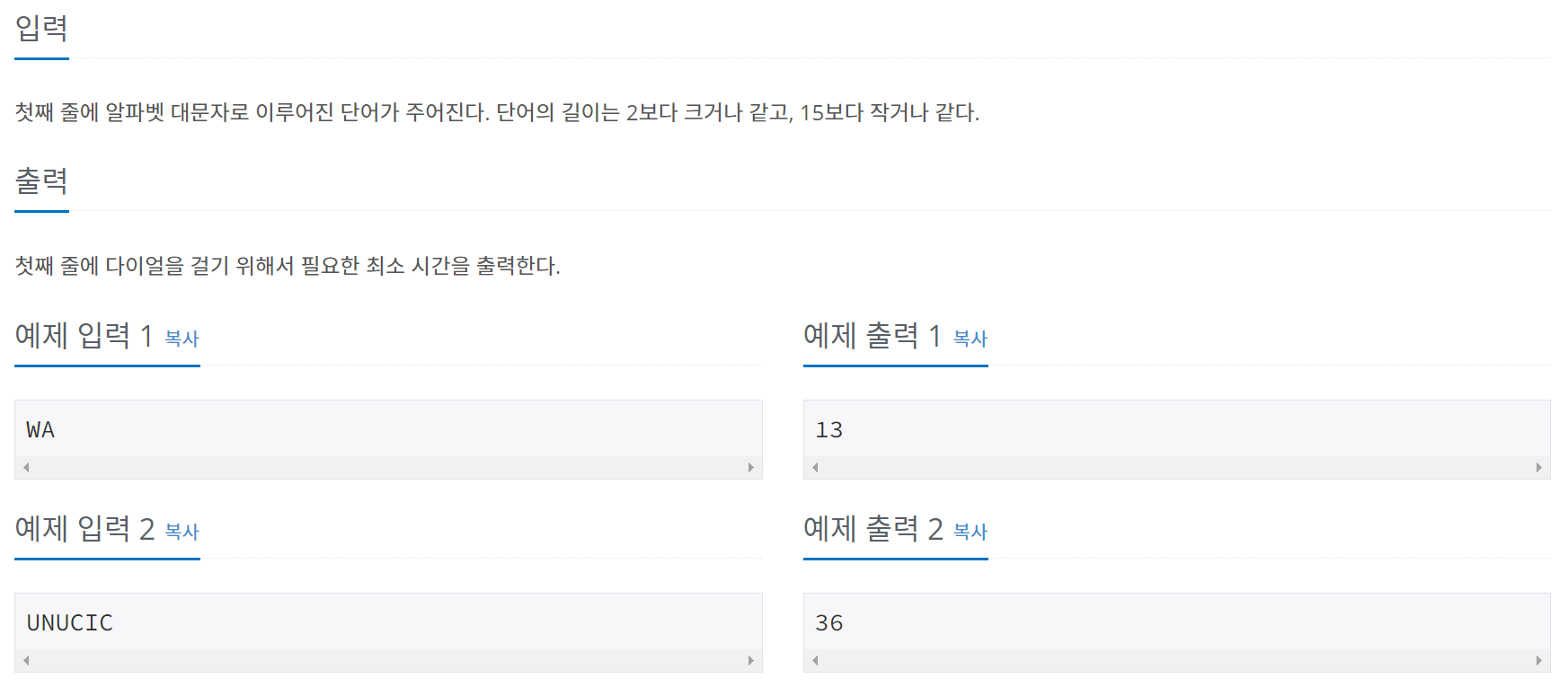Copy sample output 2 using 복사 link

tap(970, 532)
